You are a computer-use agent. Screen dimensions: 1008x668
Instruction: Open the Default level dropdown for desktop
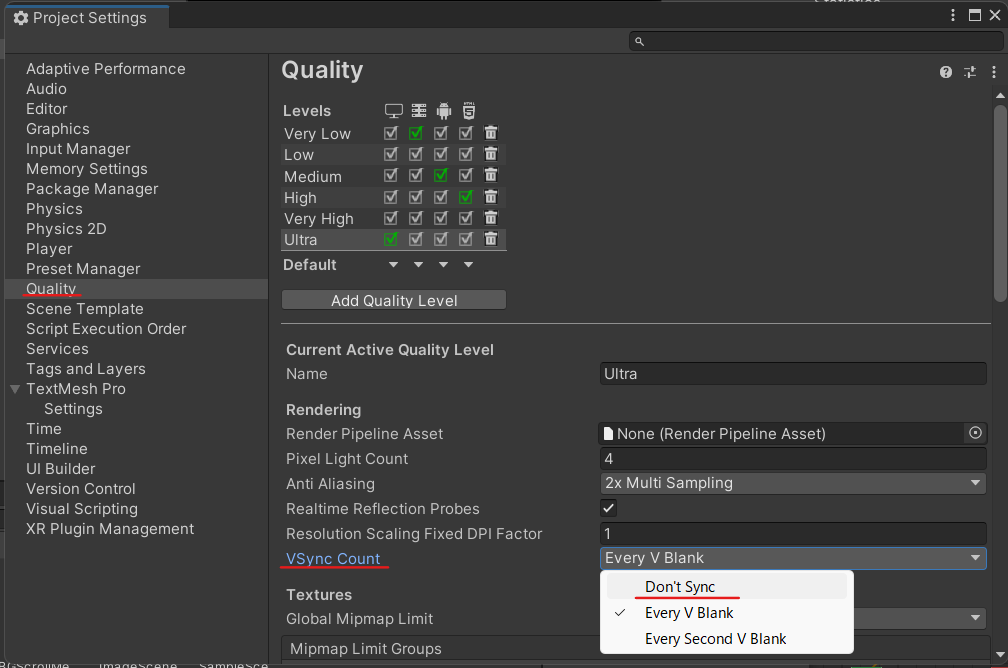pyautogui.click(x=393, y=265)
